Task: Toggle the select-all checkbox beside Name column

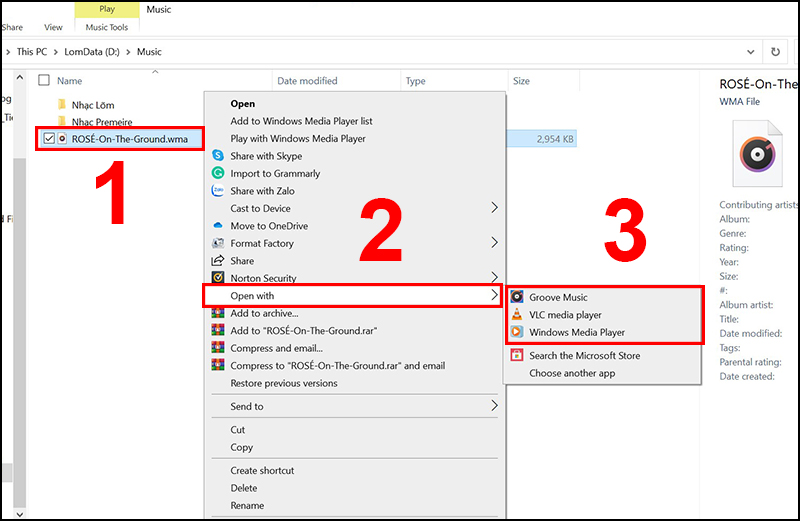Action: click(x=44, y=80)
